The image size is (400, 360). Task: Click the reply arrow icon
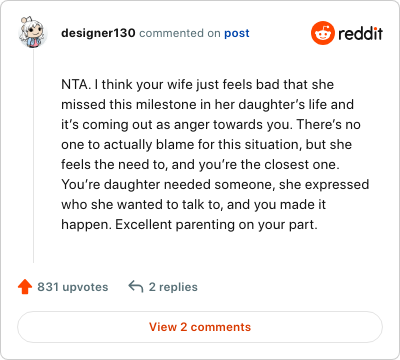[x=136, y=286]
